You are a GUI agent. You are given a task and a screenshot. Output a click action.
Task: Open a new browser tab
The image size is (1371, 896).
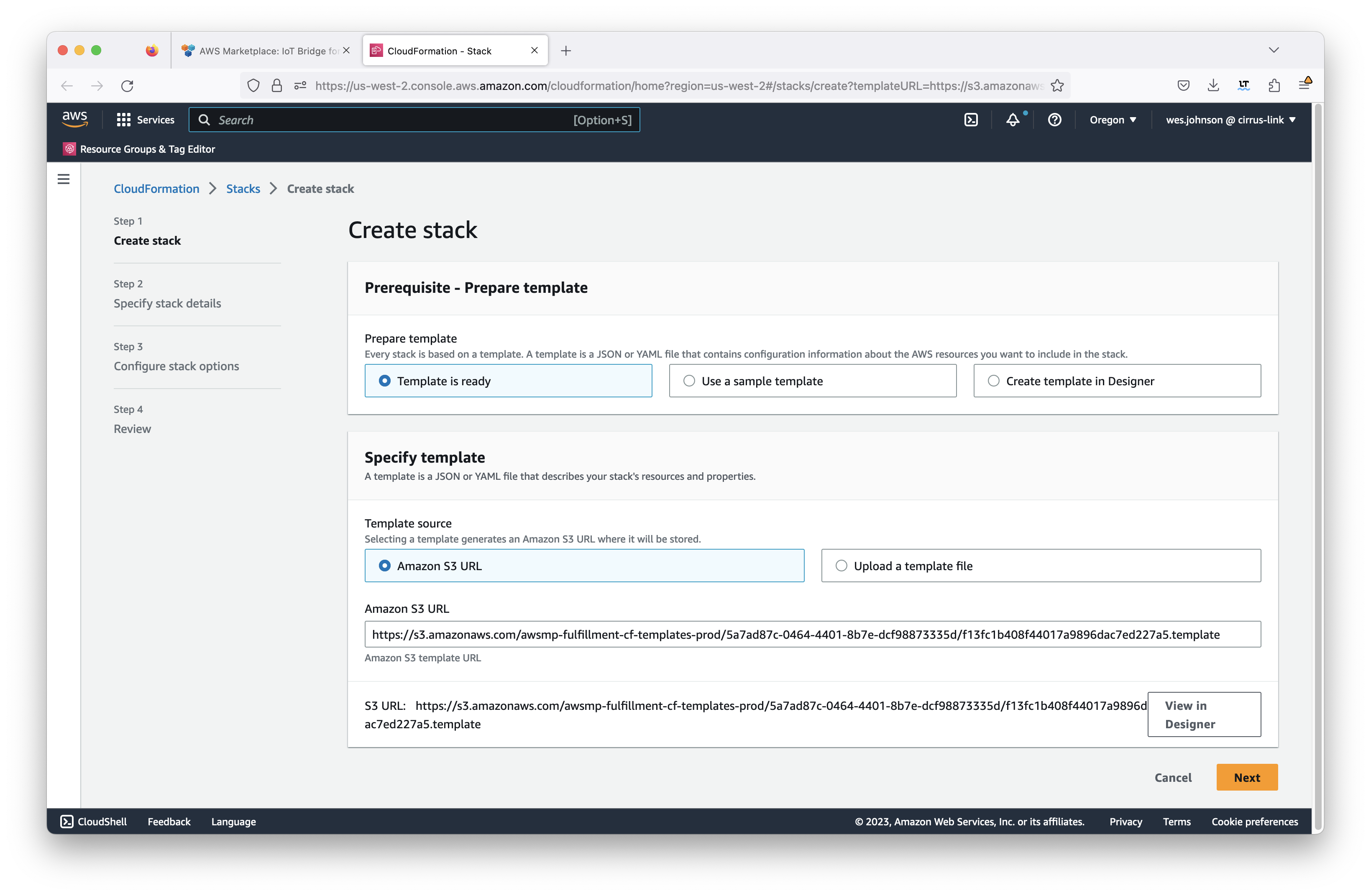(566, 51)
